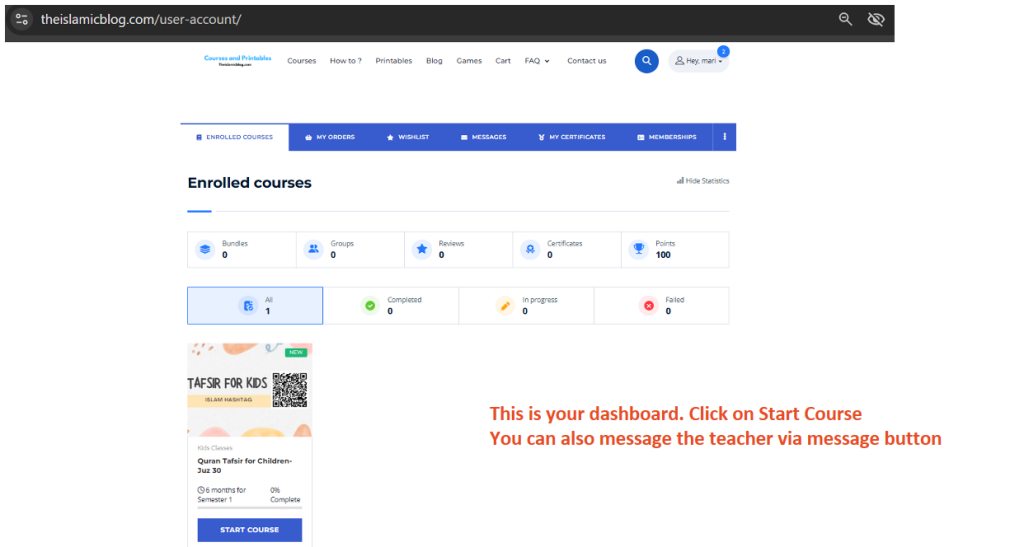Expand the three-dot more tabs menu
This screenshot has height=547, width=1024.
click(724, 137)
